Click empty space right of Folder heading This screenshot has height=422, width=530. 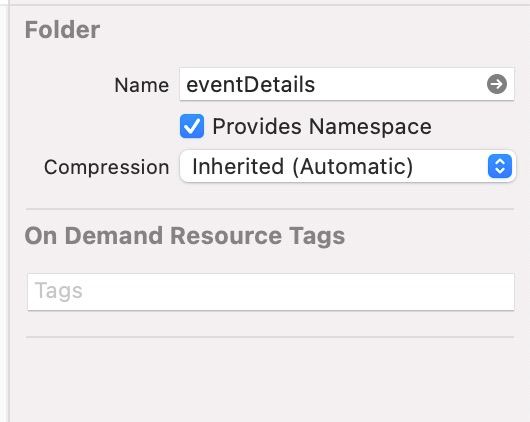pos(304,30)
